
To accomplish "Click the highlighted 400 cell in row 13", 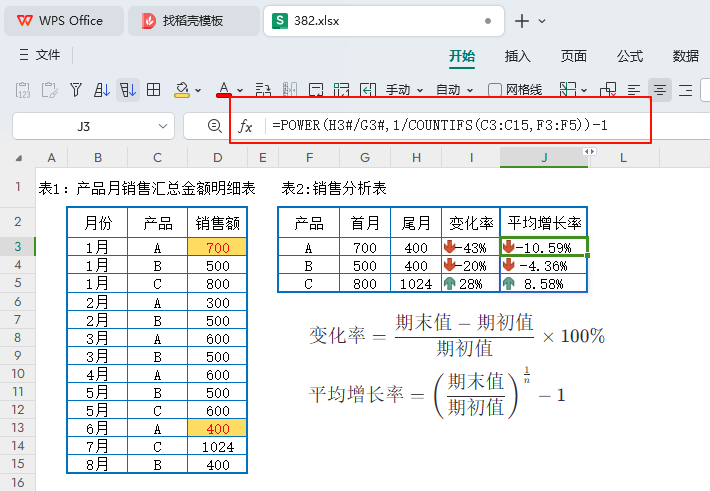I will [x=217, y=428].
